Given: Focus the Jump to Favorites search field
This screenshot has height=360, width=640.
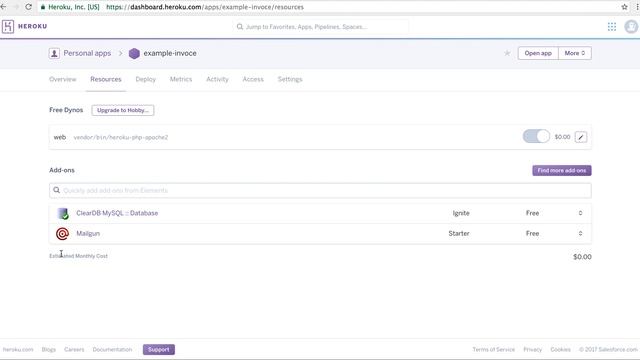Looking at the screenshot, I should point(320,27).
